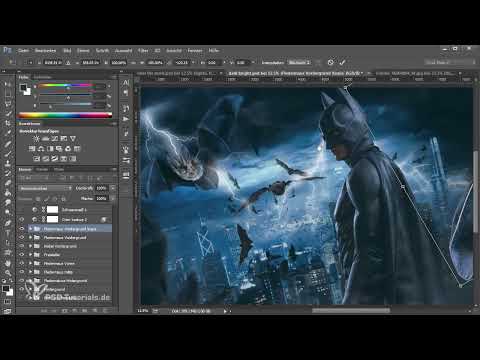Click the horizontal scrollbar below the canvas
The height and width of the screenshot is (360, 480).
click(x=351, y=311)
